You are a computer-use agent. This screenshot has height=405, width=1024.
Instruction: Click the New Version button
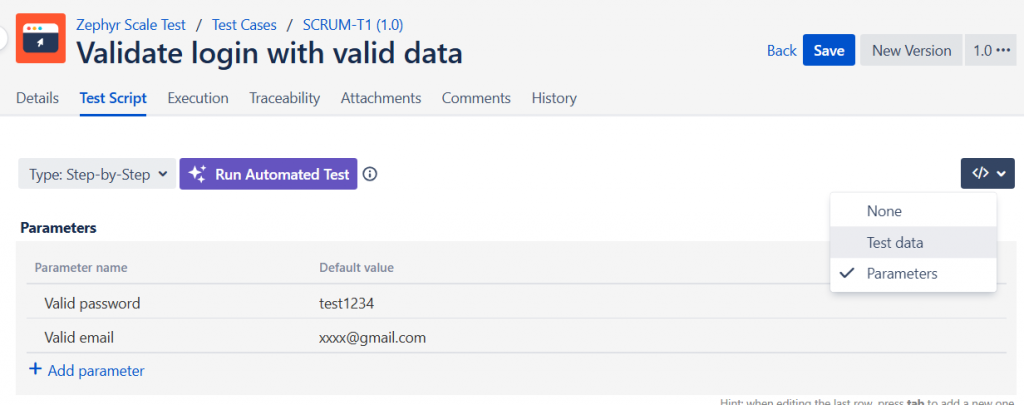[x=911, y=50]
